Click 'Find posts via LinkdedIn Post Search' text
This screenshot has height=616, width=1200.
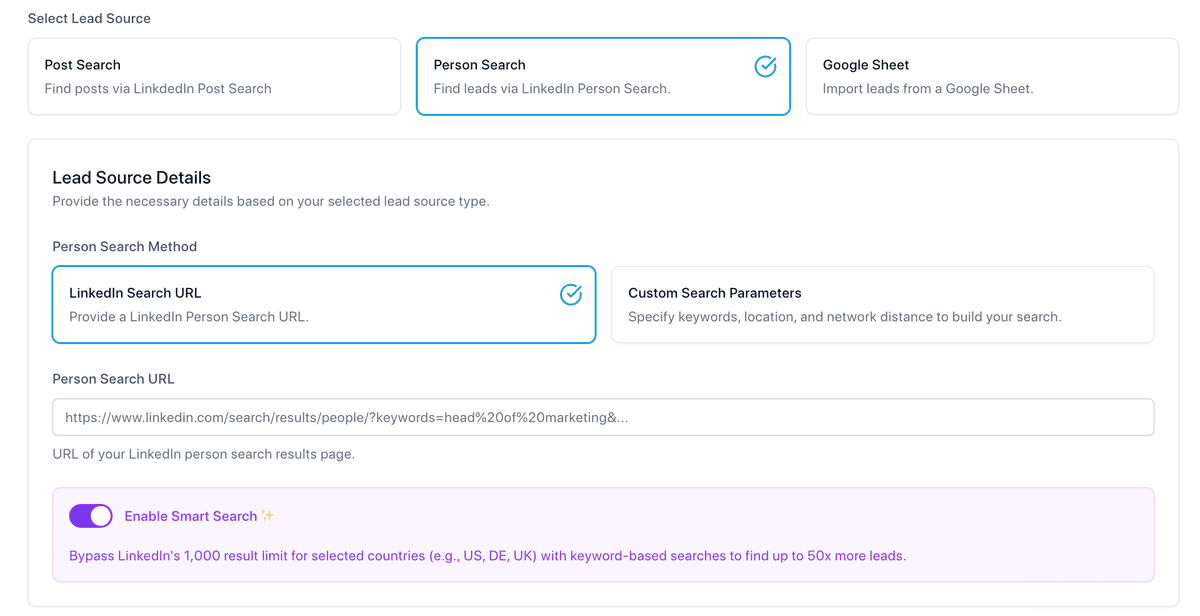158,88
